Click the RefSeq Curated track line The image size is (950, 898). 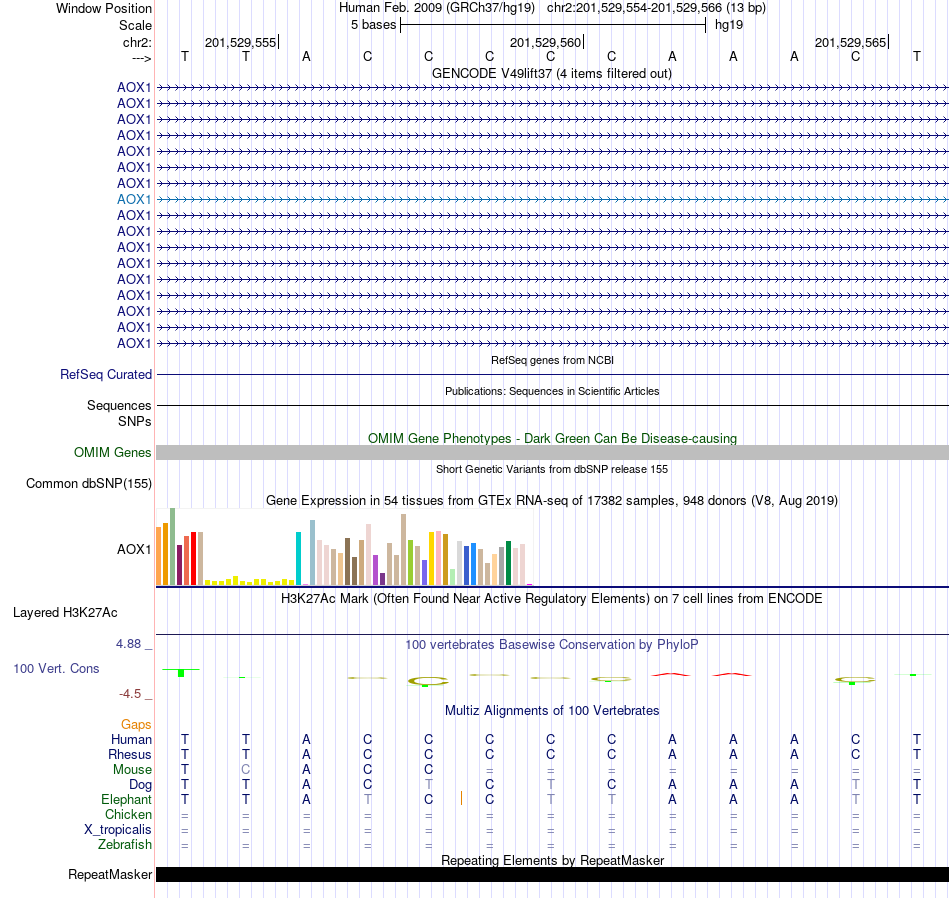(553, 374)
